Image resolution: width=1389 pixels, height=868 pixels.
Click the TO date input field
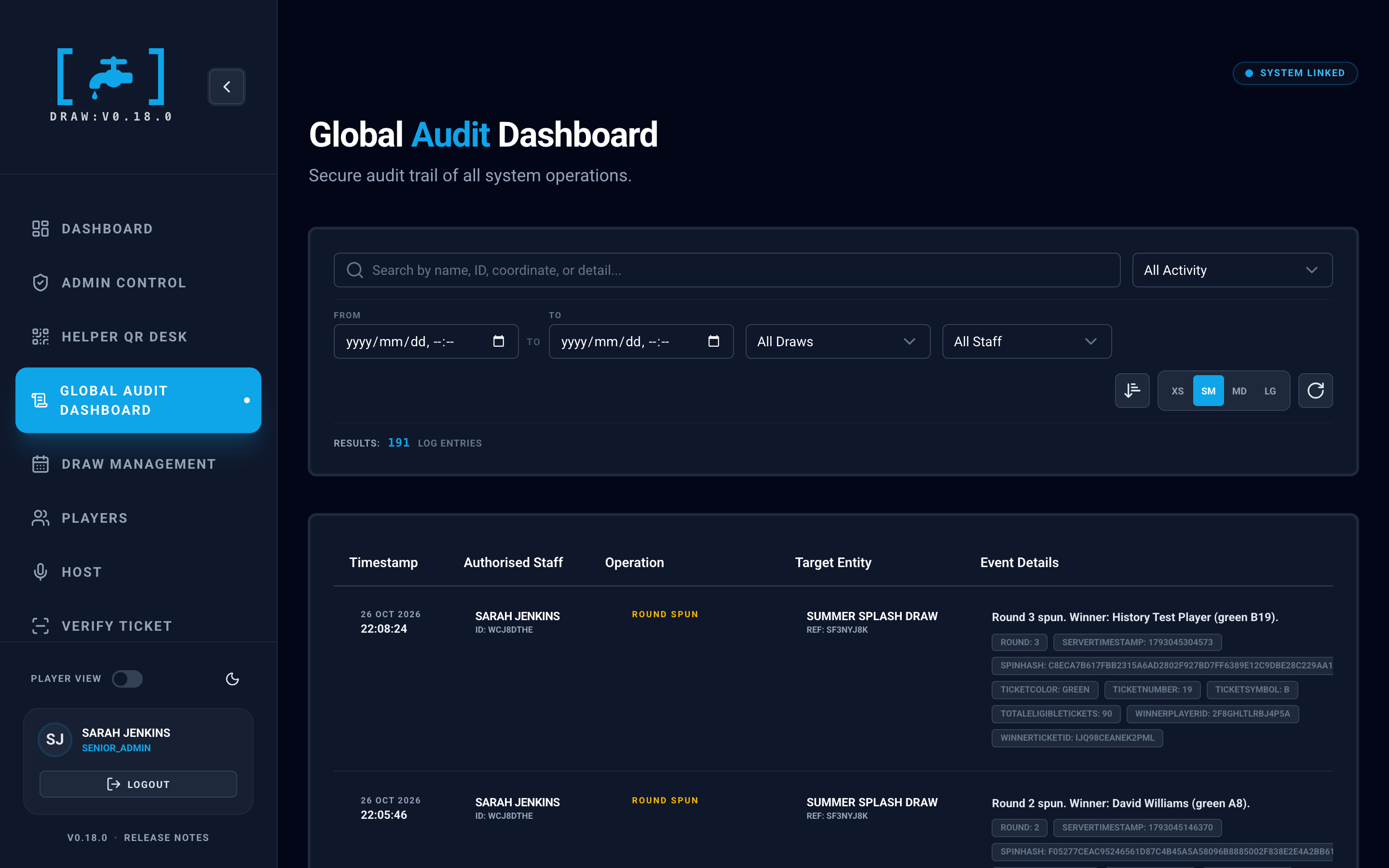point(641,341)
